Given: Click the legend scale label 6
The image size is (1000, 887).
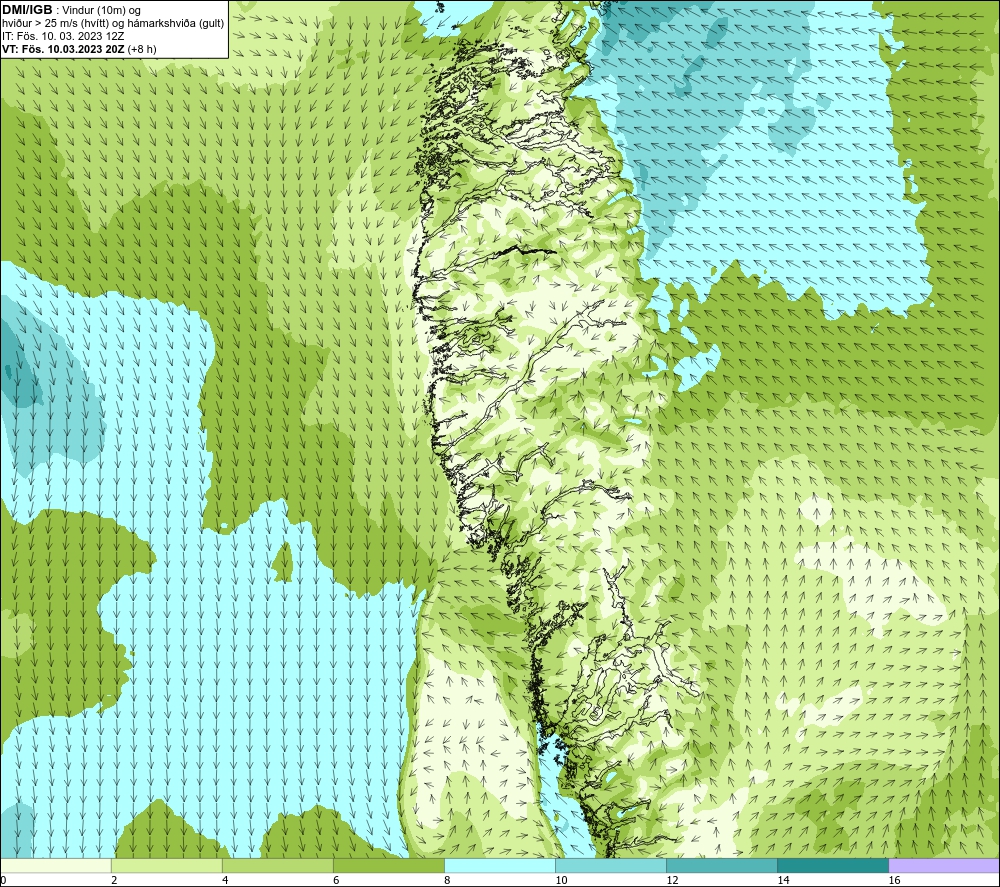Looking at the screenshot, I should 336,880.
